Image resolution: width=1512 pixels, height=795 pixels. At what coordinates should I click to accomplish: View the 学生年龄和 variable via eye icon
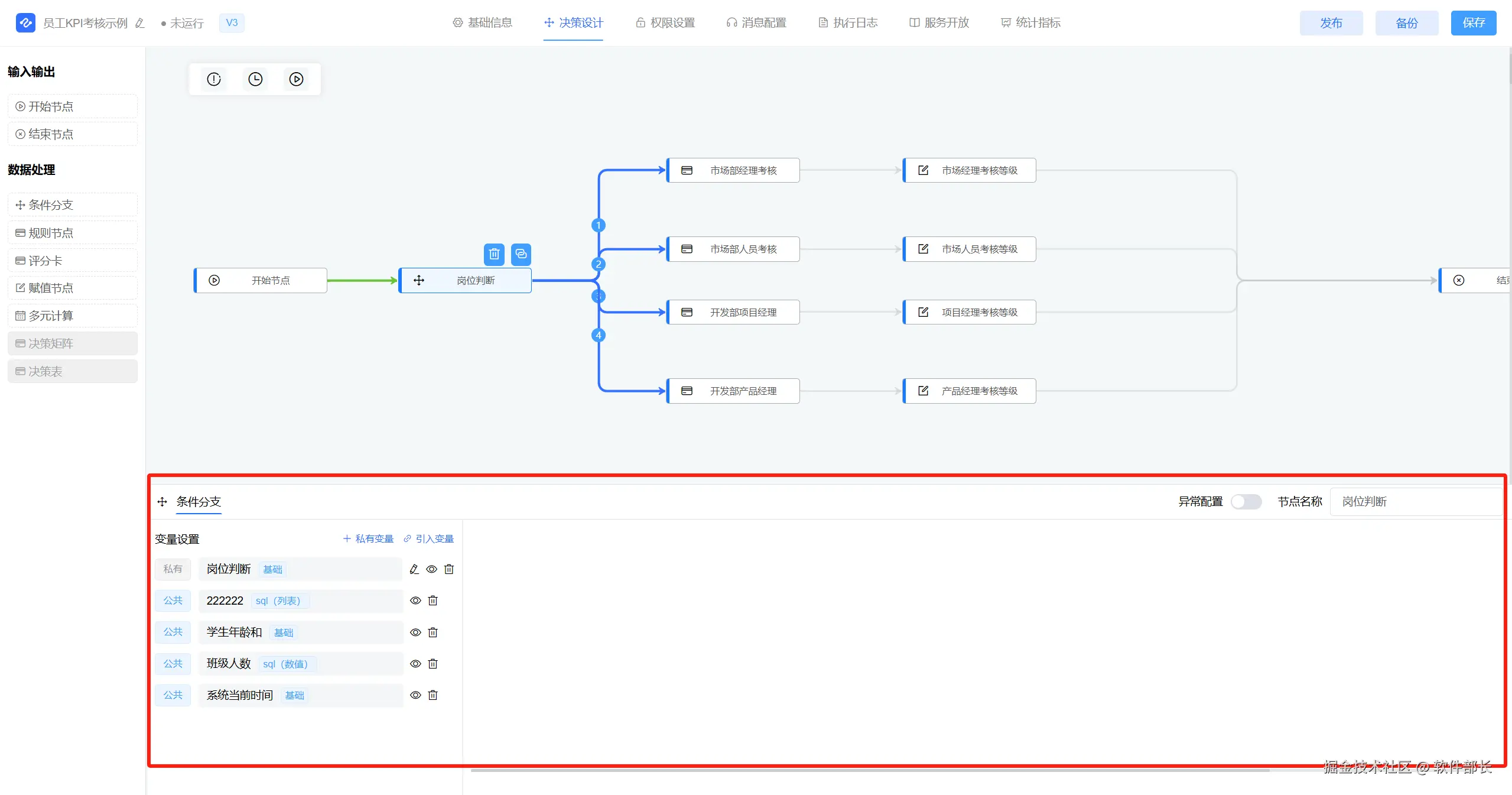click(x=415, y=632)
